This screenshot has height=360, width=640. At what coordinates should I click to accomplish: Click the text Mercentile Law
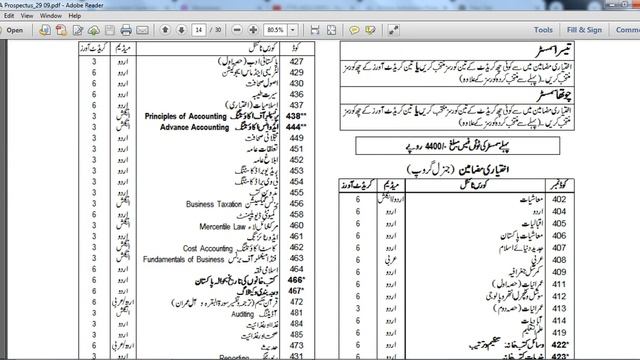point(223,227)
